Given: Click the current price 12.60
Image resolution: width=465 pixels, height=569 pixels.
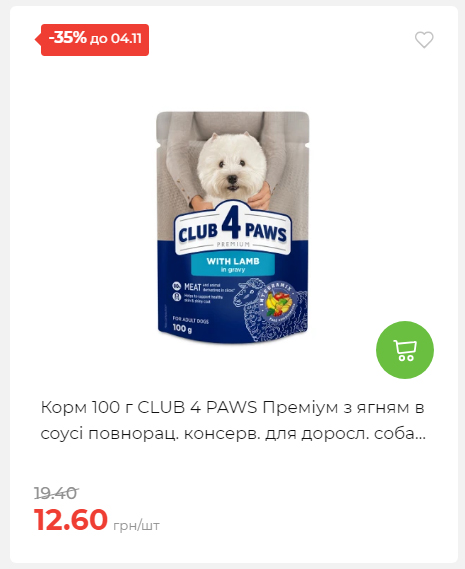Looking at the screenshot, I should [71, 519].
